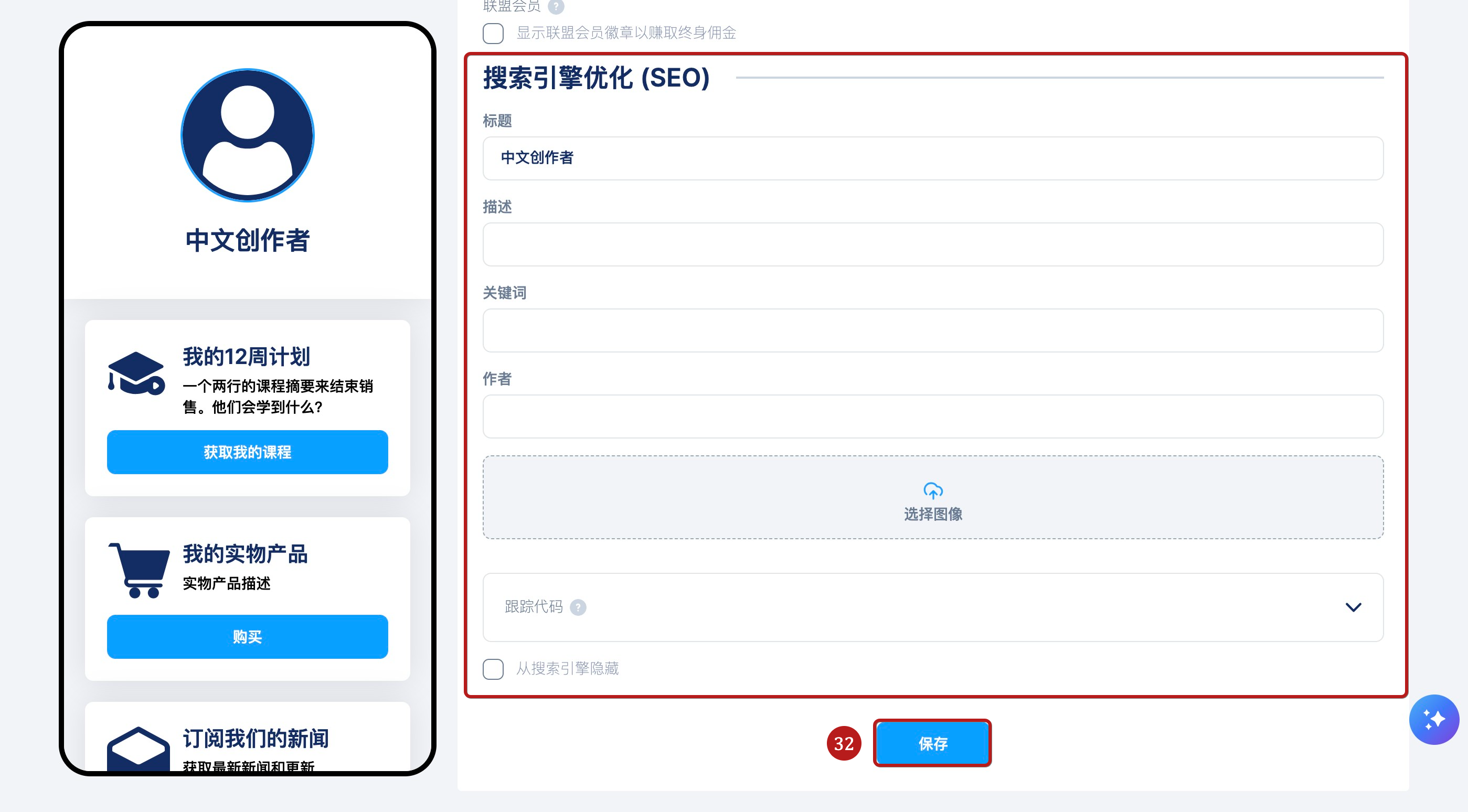Image resolution: width=1468 pixels, height=812 pixels.
Task: Click the 保存 button
Action: [932, 743]
